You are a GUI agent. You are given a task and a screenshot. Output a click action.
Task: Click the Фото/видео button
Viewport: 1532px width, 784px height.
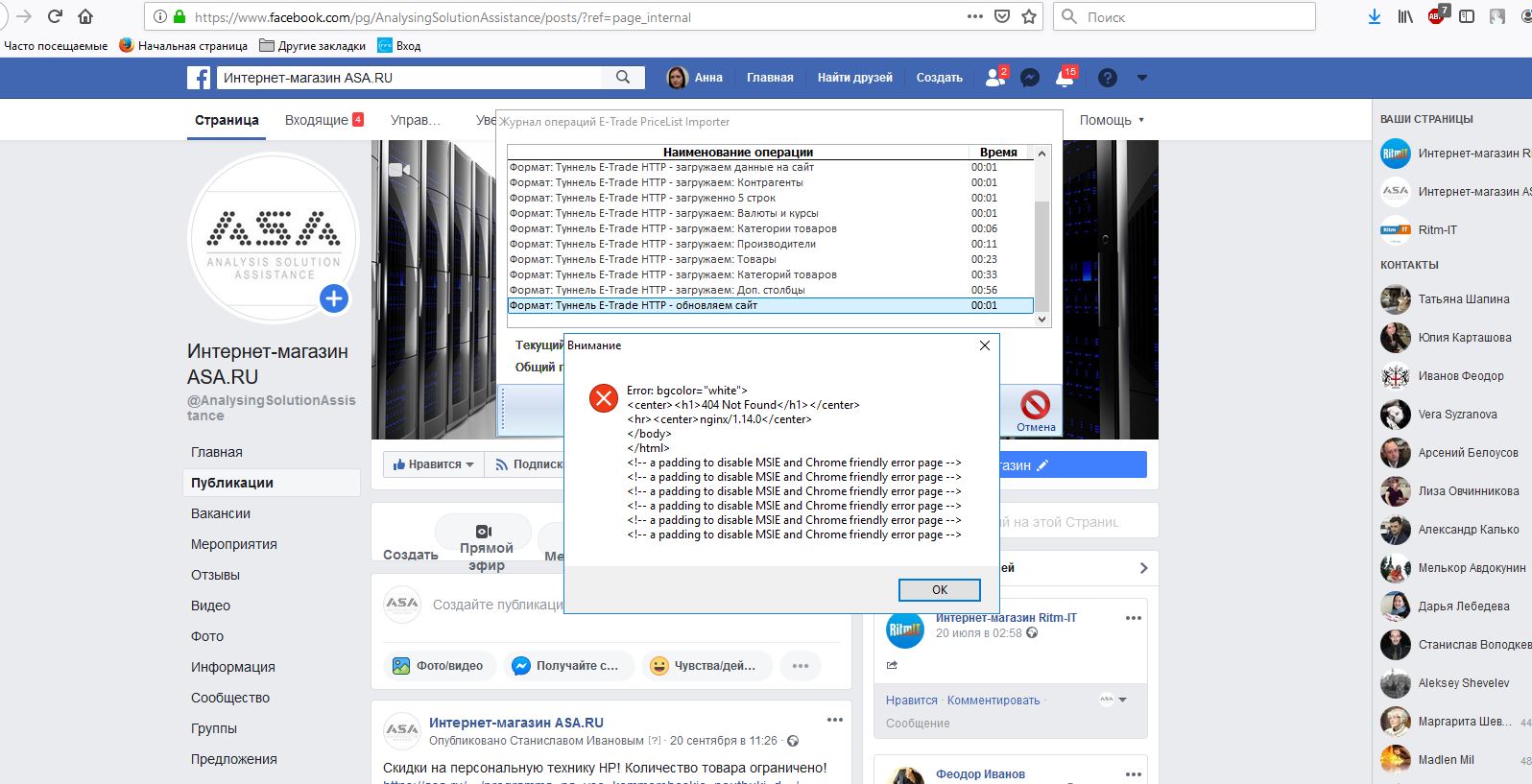click(x=441, y=666)
